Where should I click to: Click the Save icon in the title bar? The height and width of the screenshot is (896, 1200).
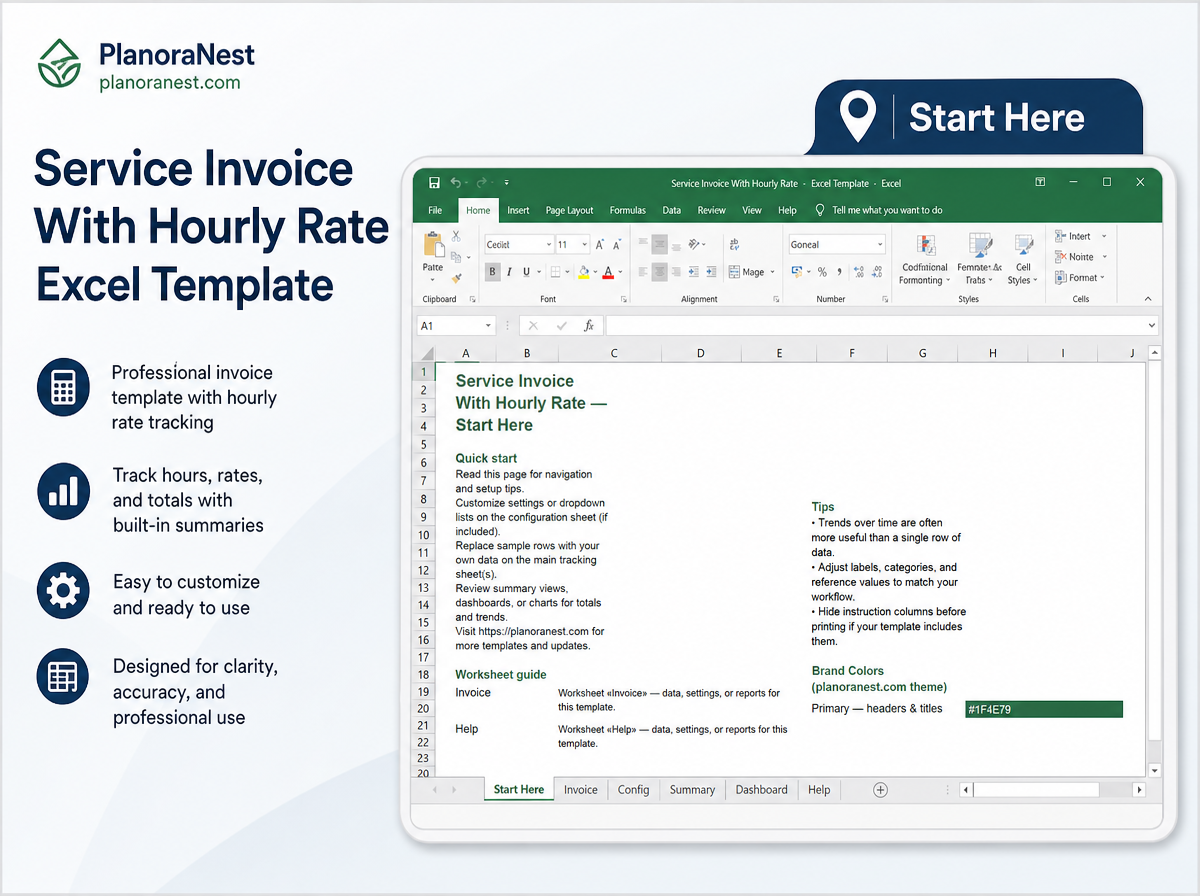point(434,183)
